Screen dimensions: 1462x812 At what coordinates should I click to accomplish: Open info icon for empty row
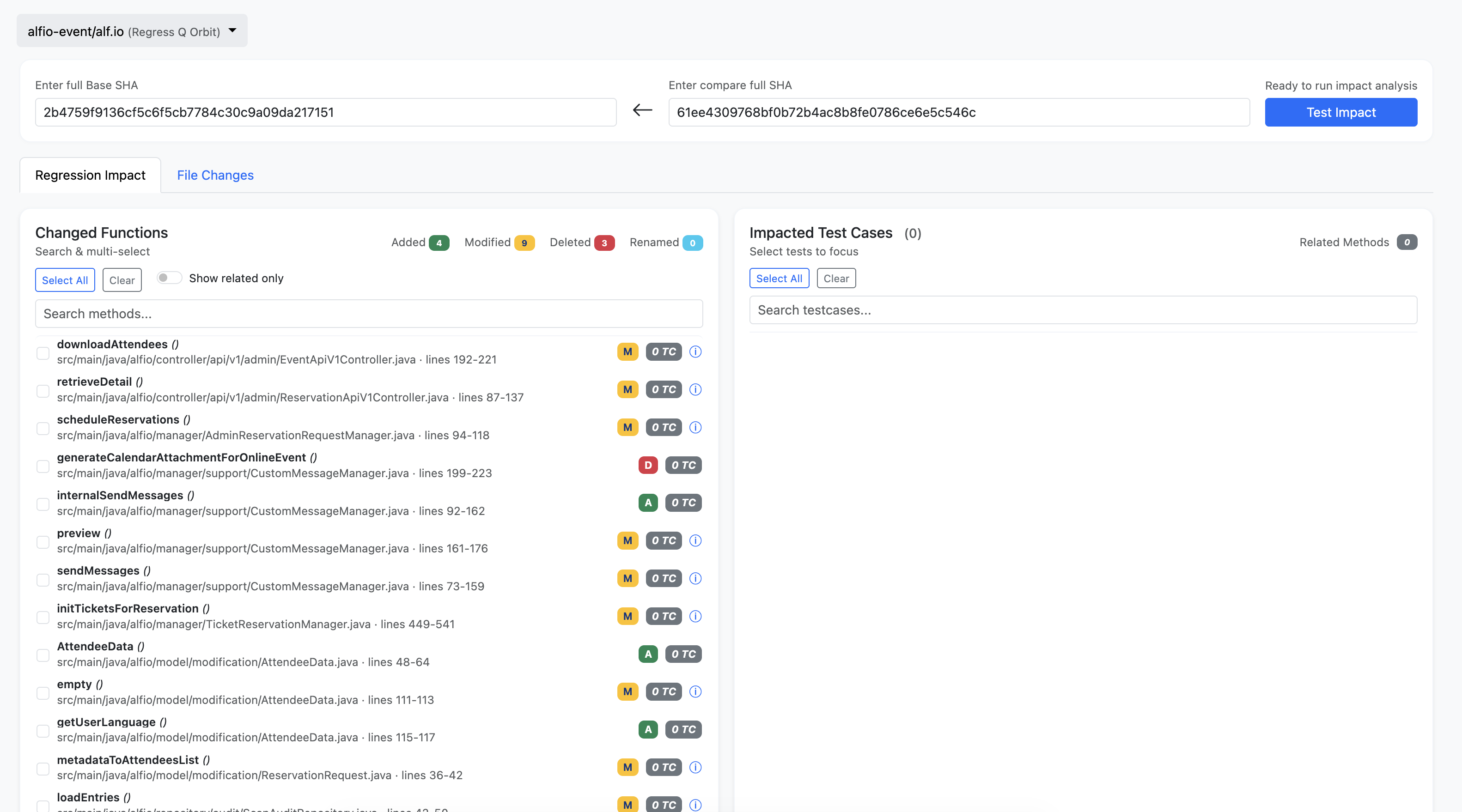[695, 692]
